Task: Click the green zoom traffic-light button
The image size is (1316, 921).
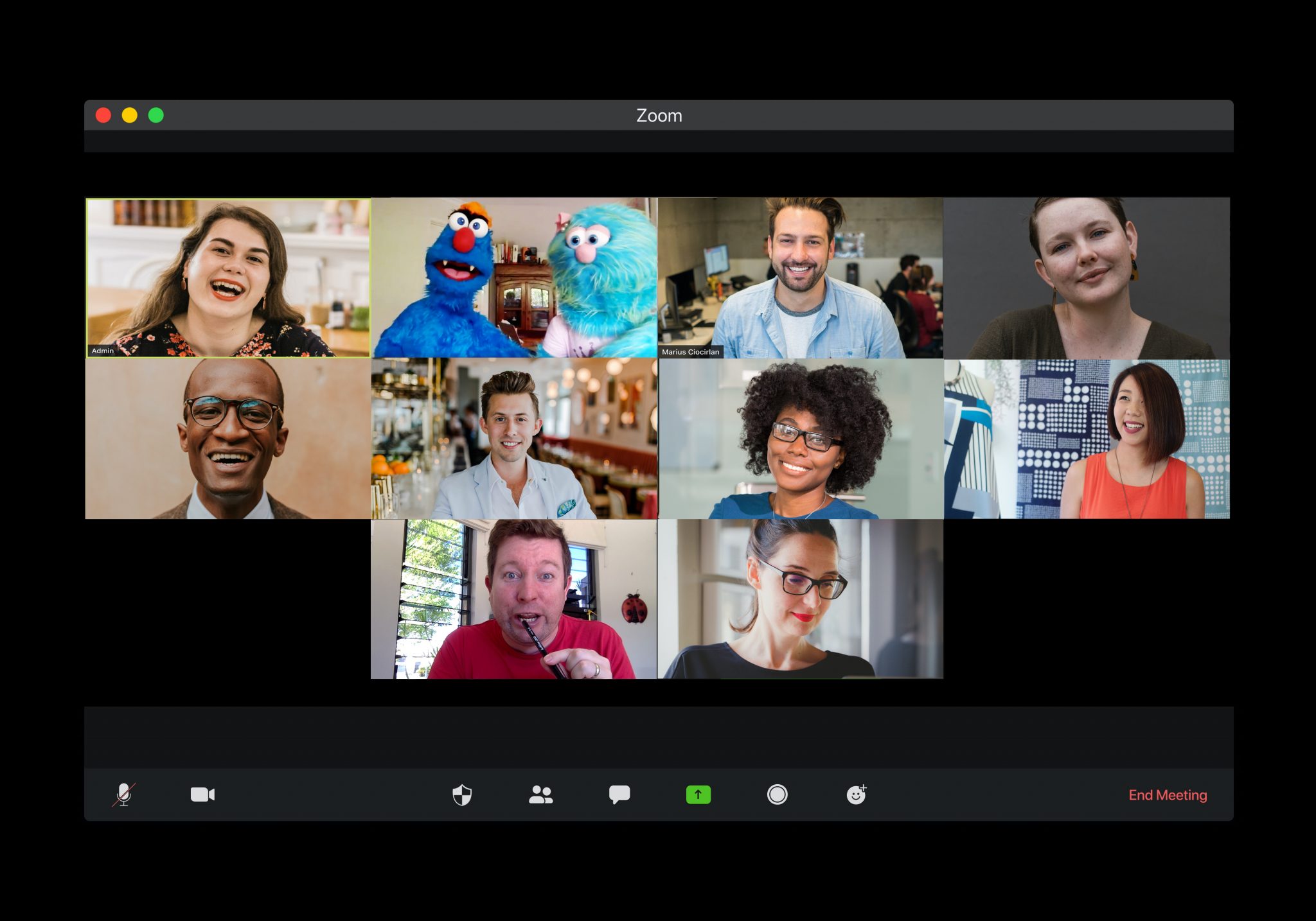Action: click(155, 115)
